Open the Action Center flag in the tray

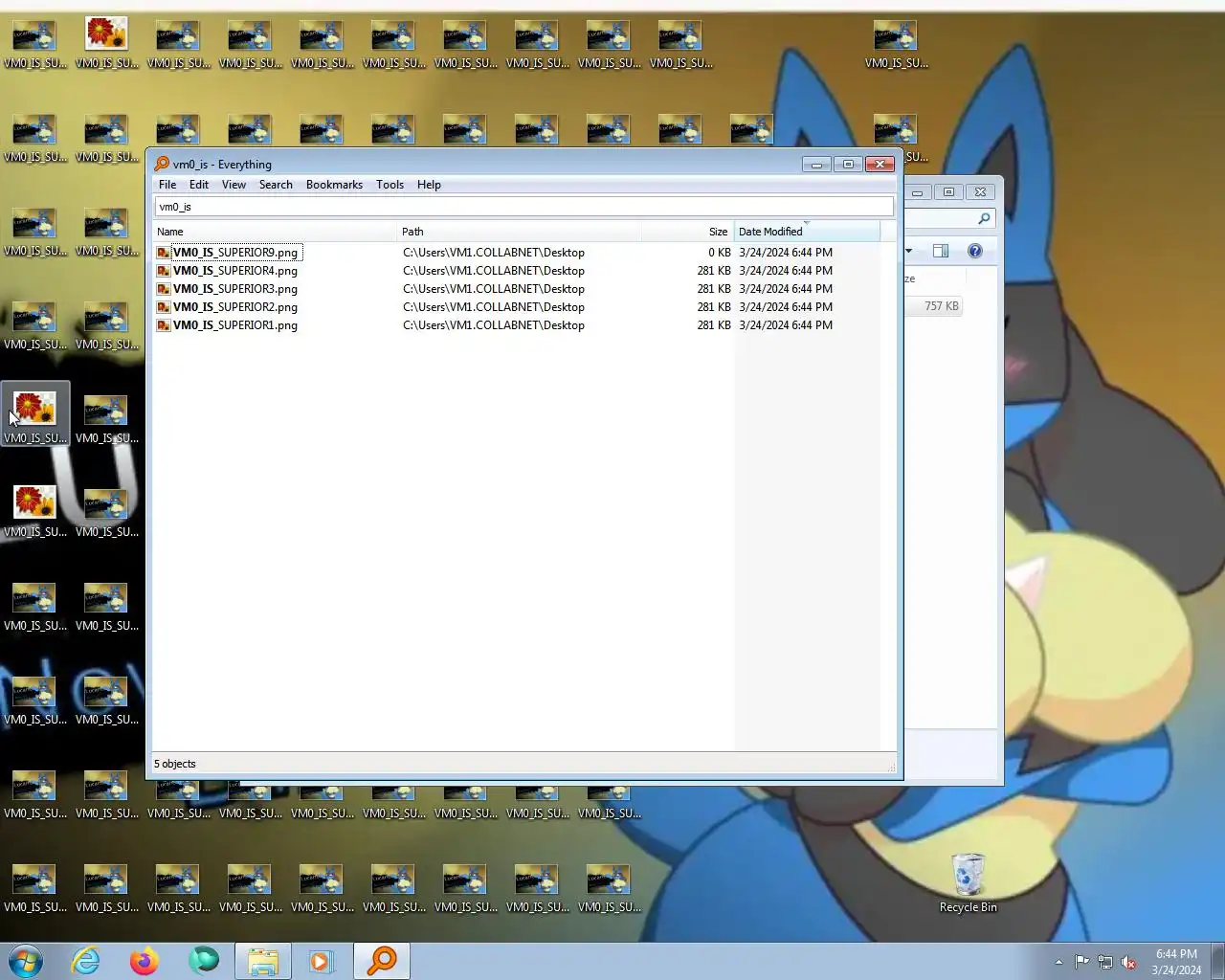pos(1081,962)
